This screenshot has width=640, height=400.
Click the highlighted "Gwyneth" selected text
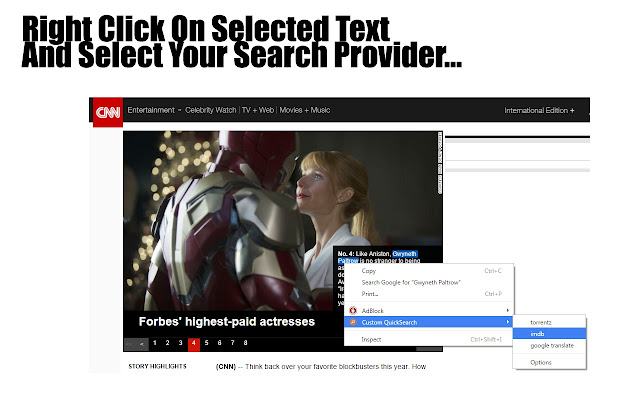tap(404, 254)
